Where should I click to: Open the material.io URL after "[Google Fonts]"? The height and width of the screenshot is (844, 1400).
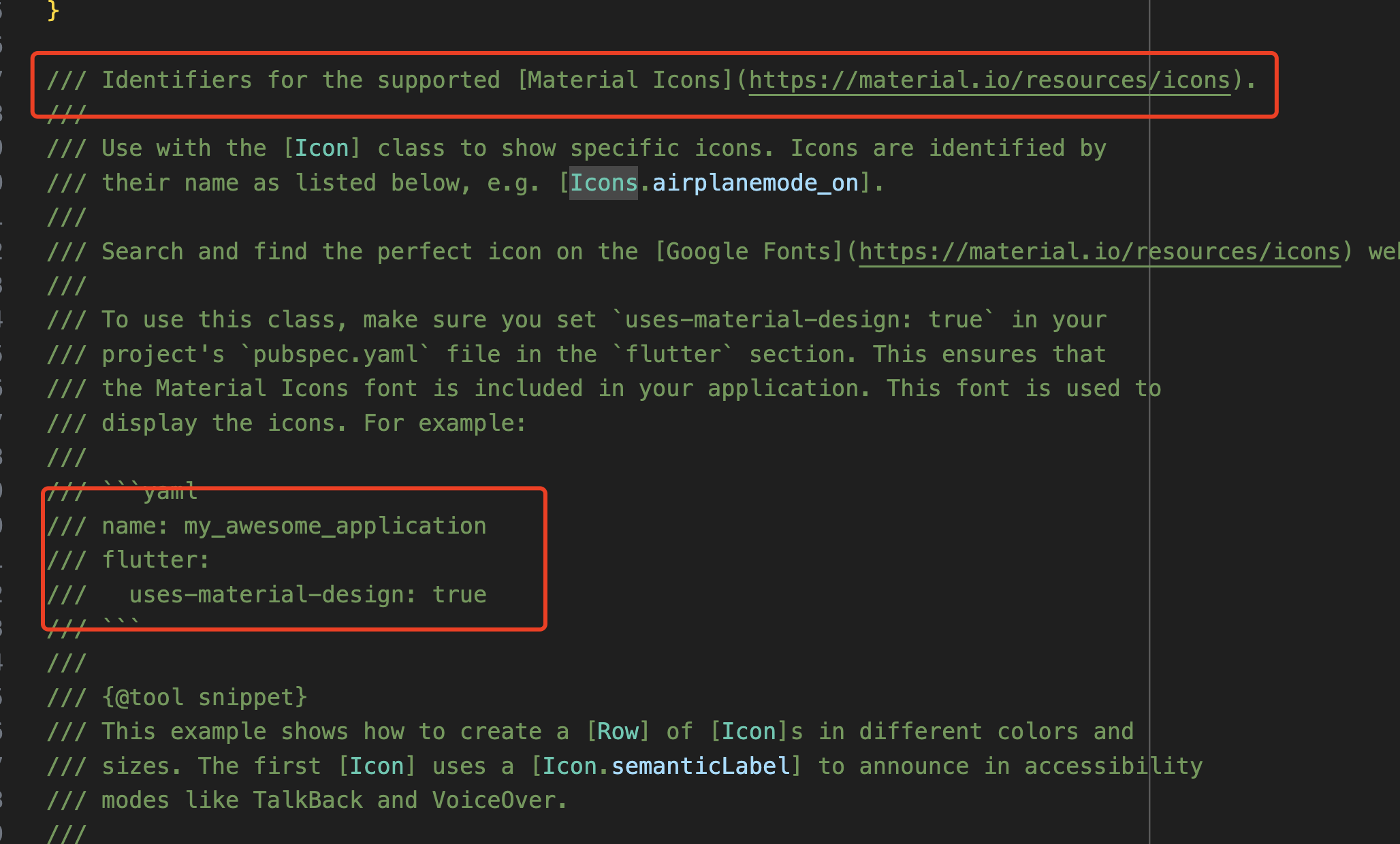click(1100, 252)
